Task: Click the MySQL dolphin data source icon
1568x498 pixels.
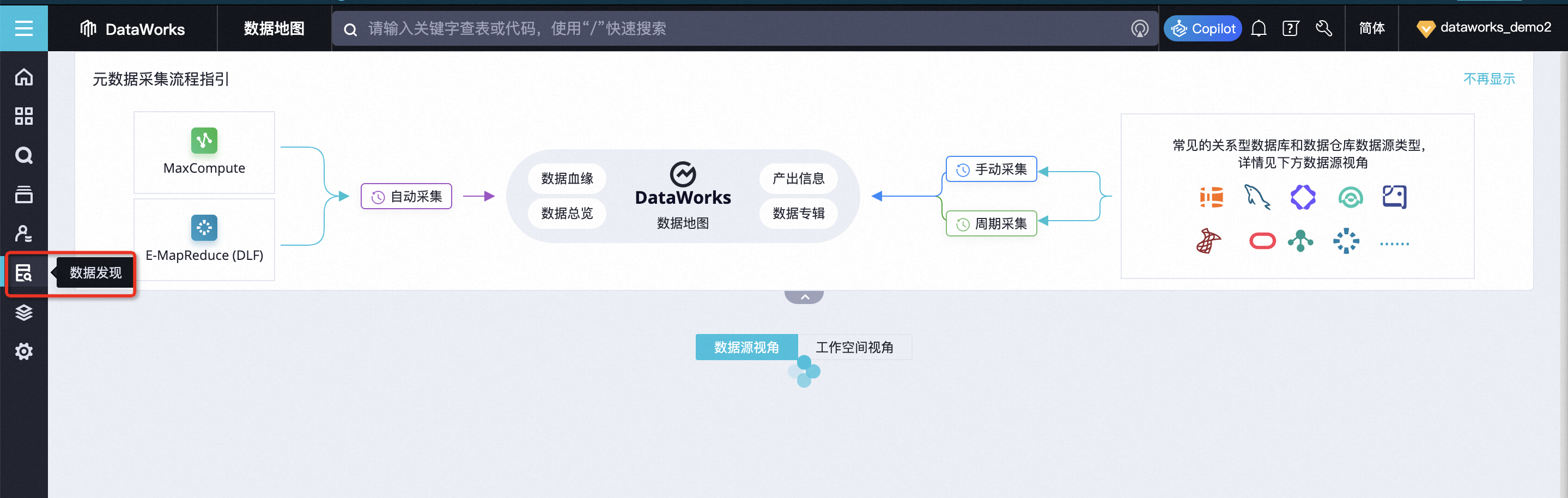Action: coord(1257,197)
